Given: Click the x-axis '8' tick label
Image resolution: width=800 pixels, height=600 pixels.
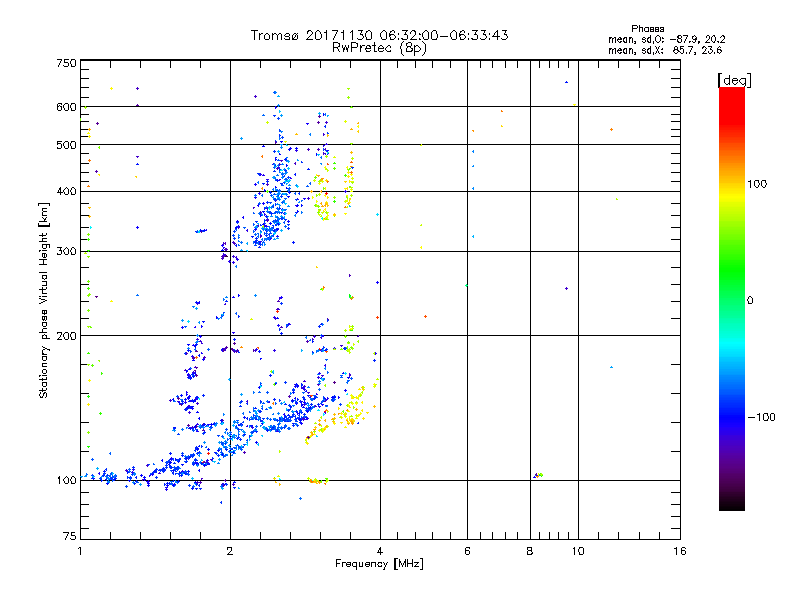Looking at the screenshot, I should tap(530, 551).
